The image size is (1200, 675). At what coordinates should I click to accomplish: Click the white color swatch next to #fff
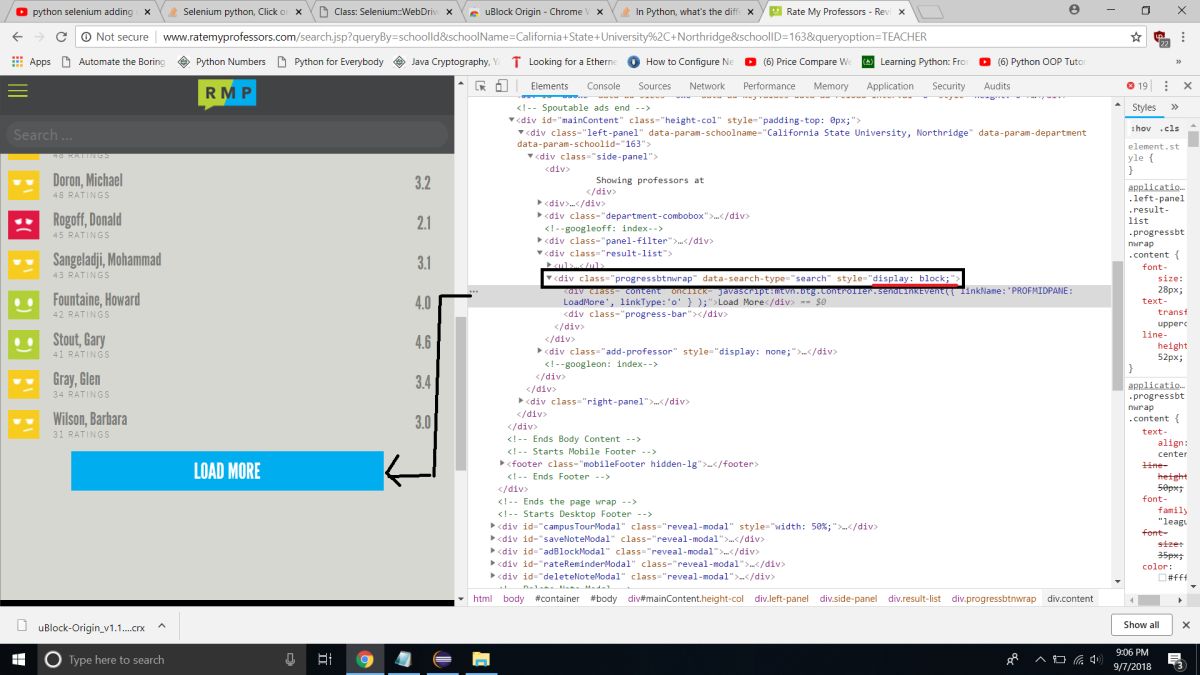tap(1163, 577)
